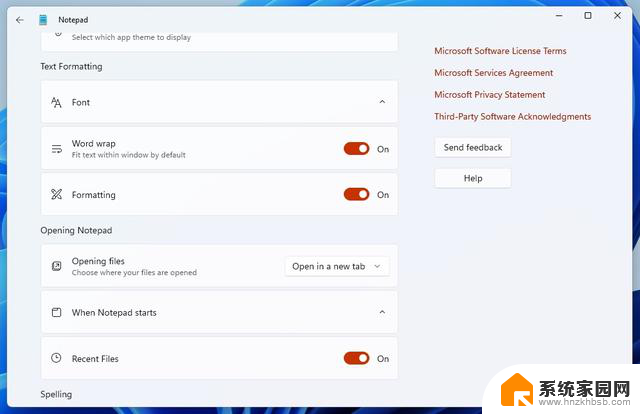Click the Notepad app icon in title bar
640x414 pixels.
point(43,20)
